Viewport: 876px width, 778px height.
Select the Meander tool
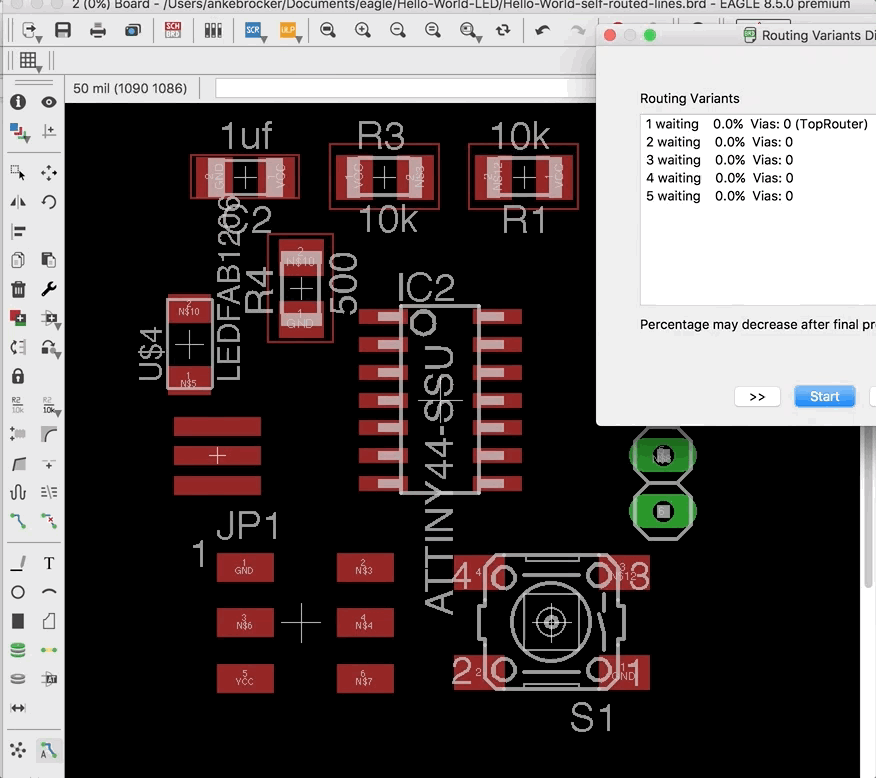pos(18,492)
